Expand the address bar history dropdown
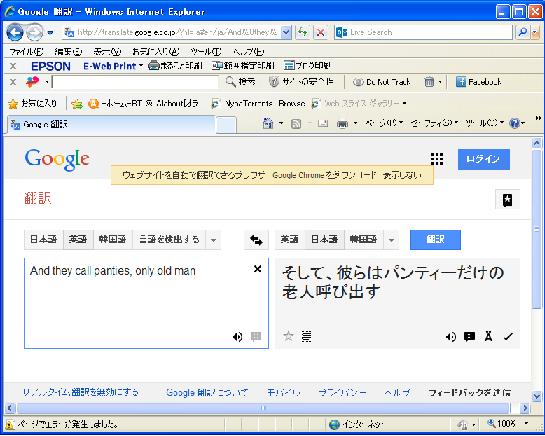Image resolution: width=545 pixels, height=436 pixels. [286, 32]
